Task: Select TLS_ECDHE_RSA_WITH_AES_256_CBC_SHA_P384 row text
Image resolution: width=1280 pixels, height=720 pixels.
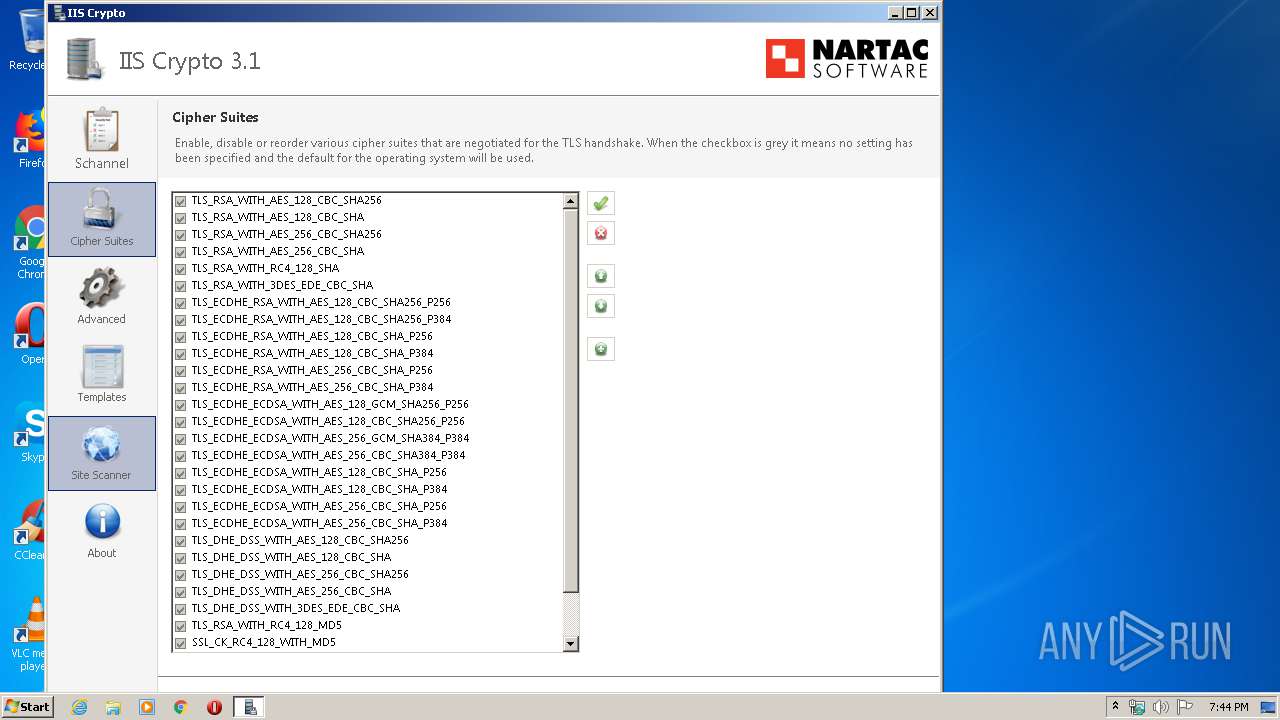Action: click(312, 387)
